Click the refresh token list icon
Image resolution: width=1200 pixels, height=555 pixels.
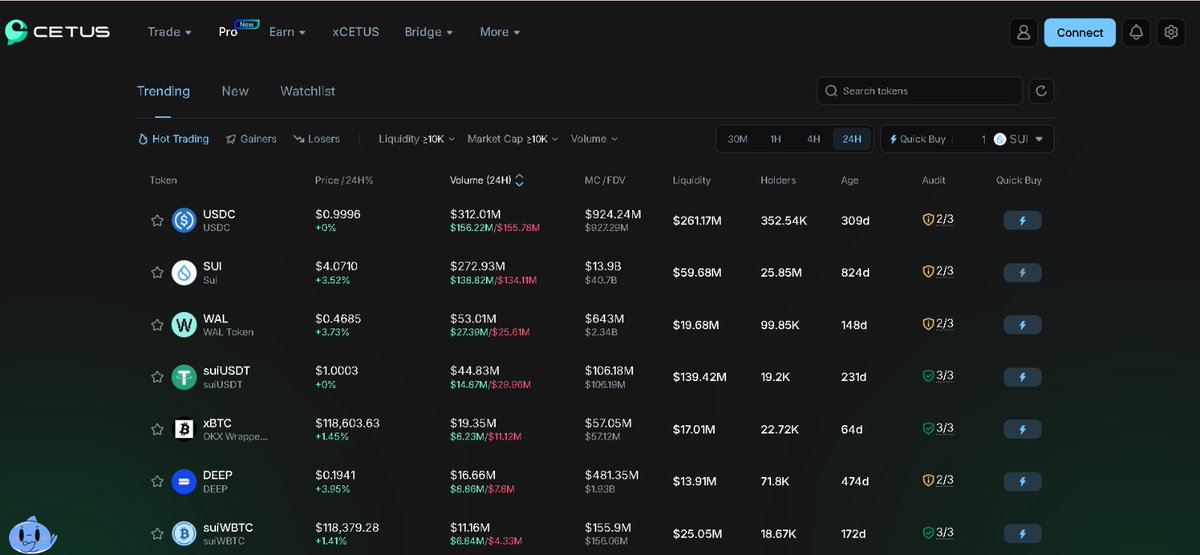[1041, 91]
